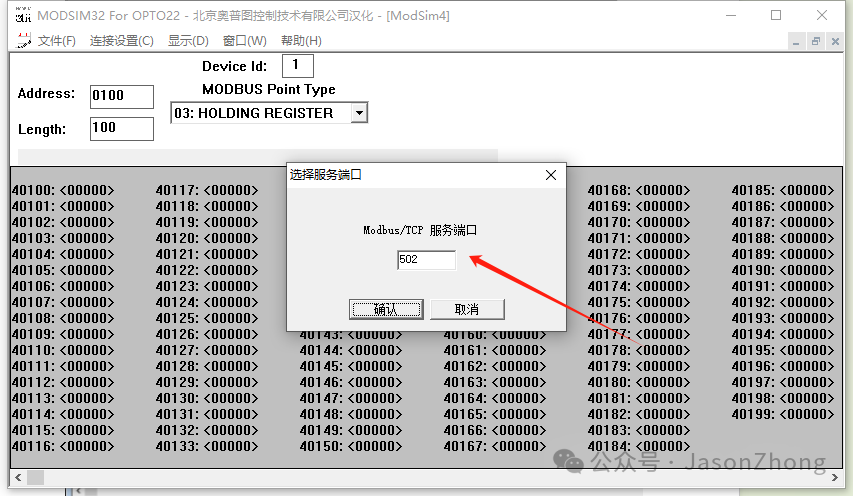The image size is (853, 496).
Task: Select register 40168: <00000>
Action: click(639, 190)
